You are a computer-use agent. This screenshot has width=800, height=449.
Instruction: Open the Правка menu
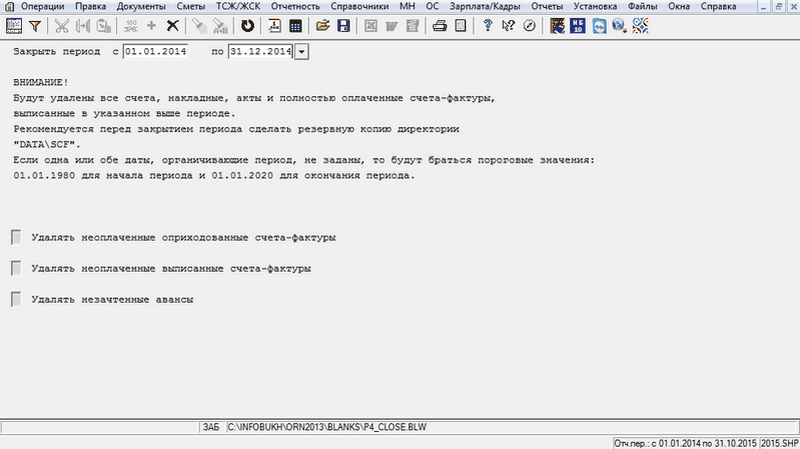90,7
